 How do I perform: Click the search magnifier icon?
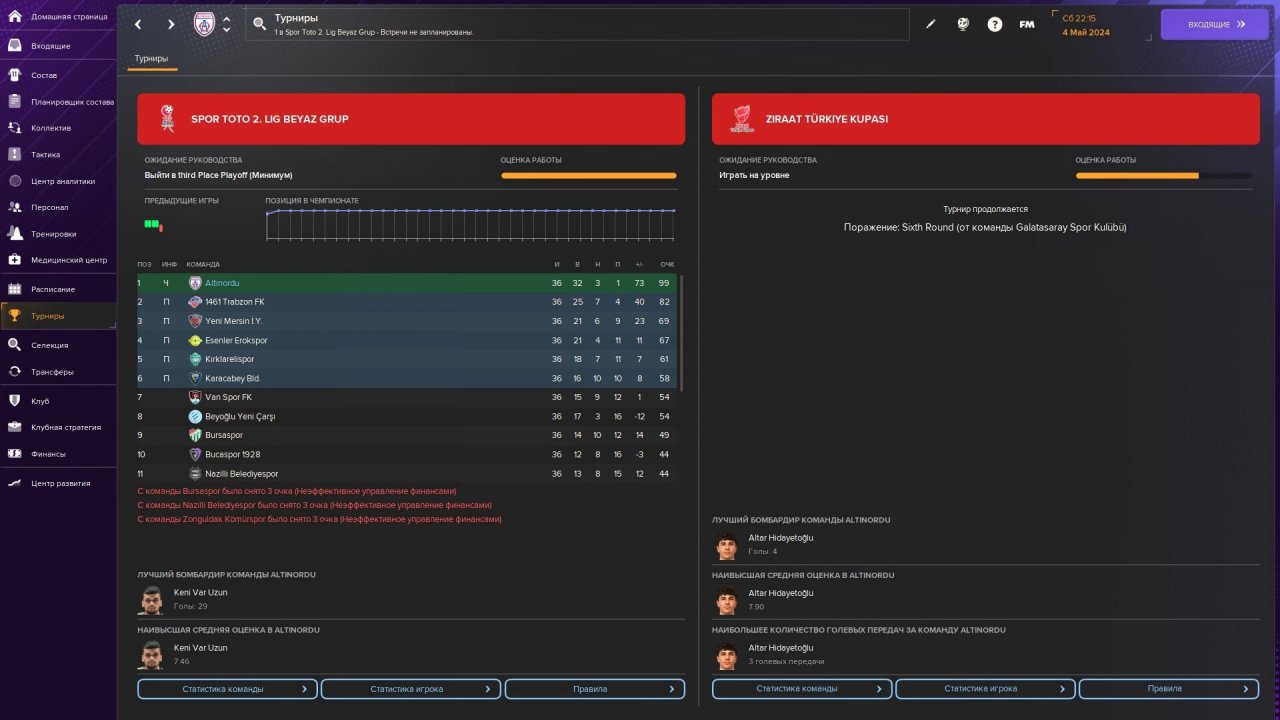tap(260, 24)
